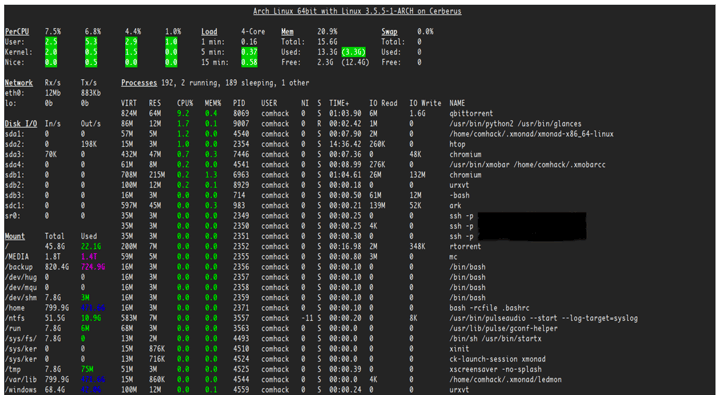
Task: Click the xmonad-x86_64-linux process name
Action: coord(531,134)
